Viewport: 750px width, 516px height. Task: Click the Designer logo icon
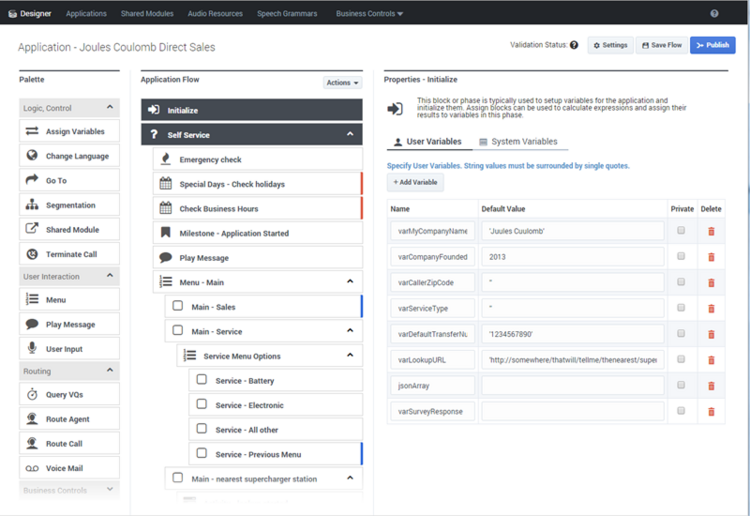12,14
